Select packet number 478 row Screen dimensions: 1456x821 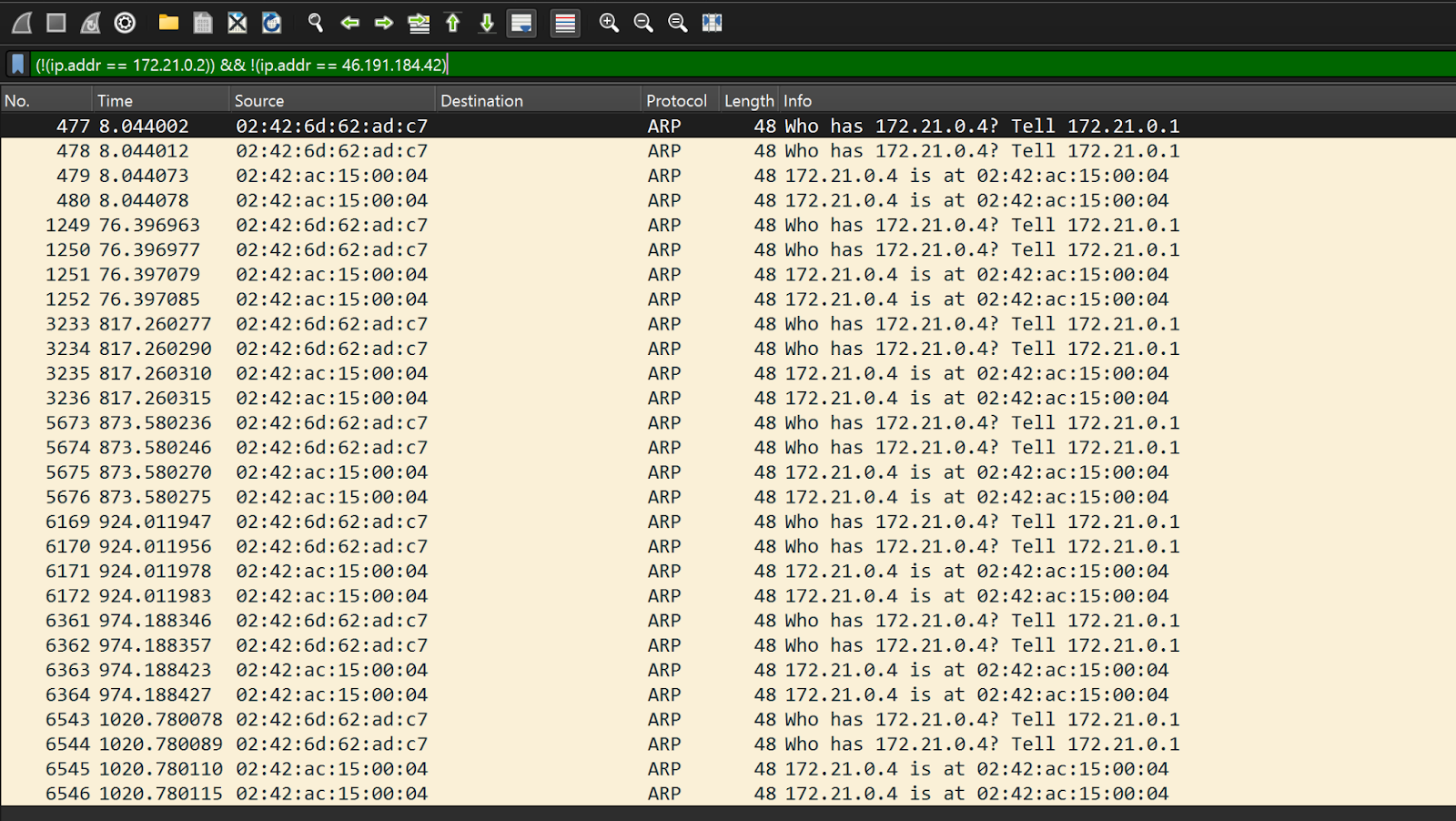pos(728,150)
